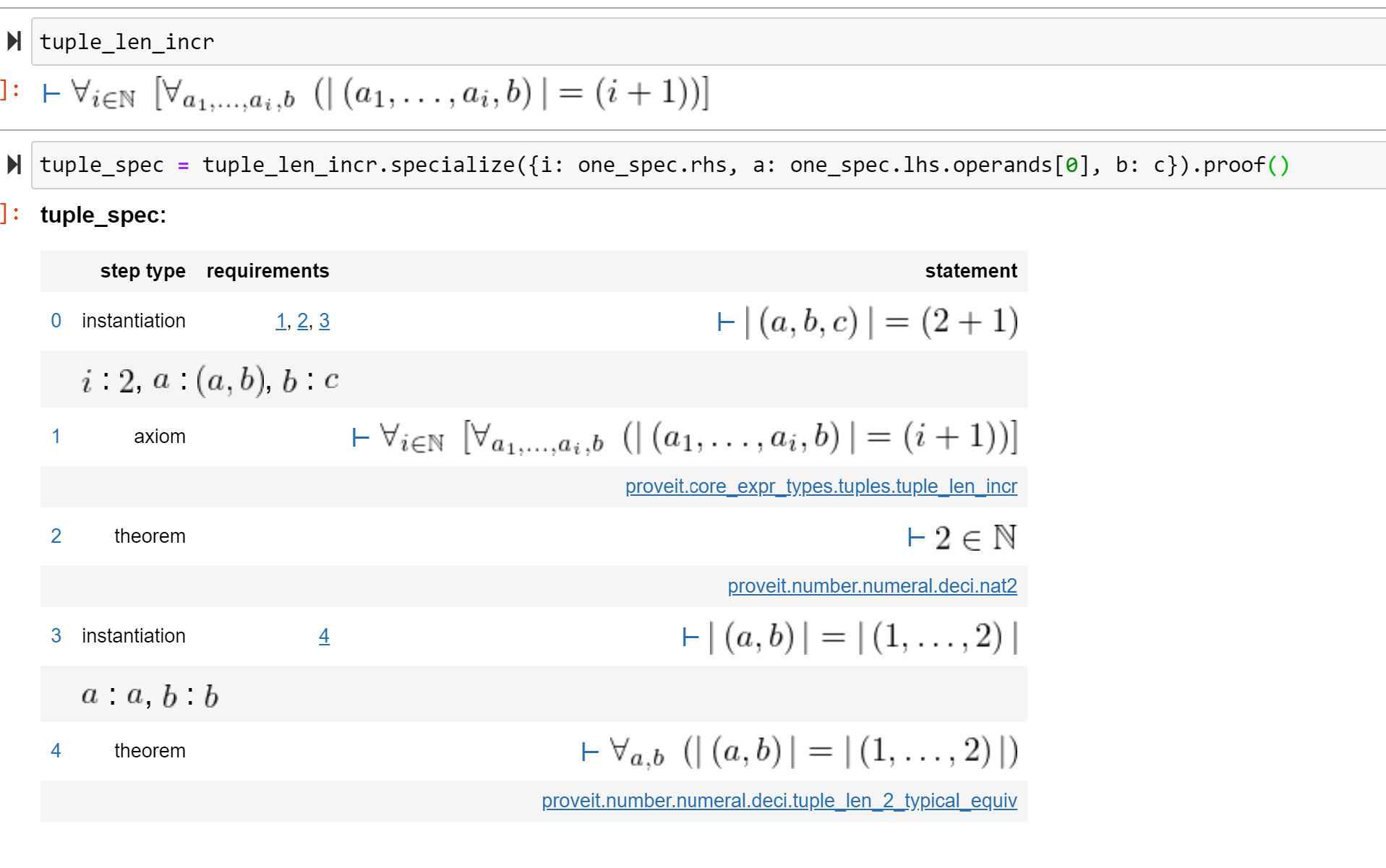Click requirement link 3 in step 0 row

[325, 321]
